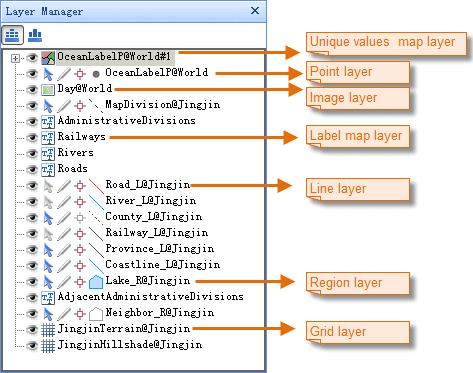Select the OceanLabelP@World#1 layer name
The image size is (473, 373).
click(x=114, y=57)
